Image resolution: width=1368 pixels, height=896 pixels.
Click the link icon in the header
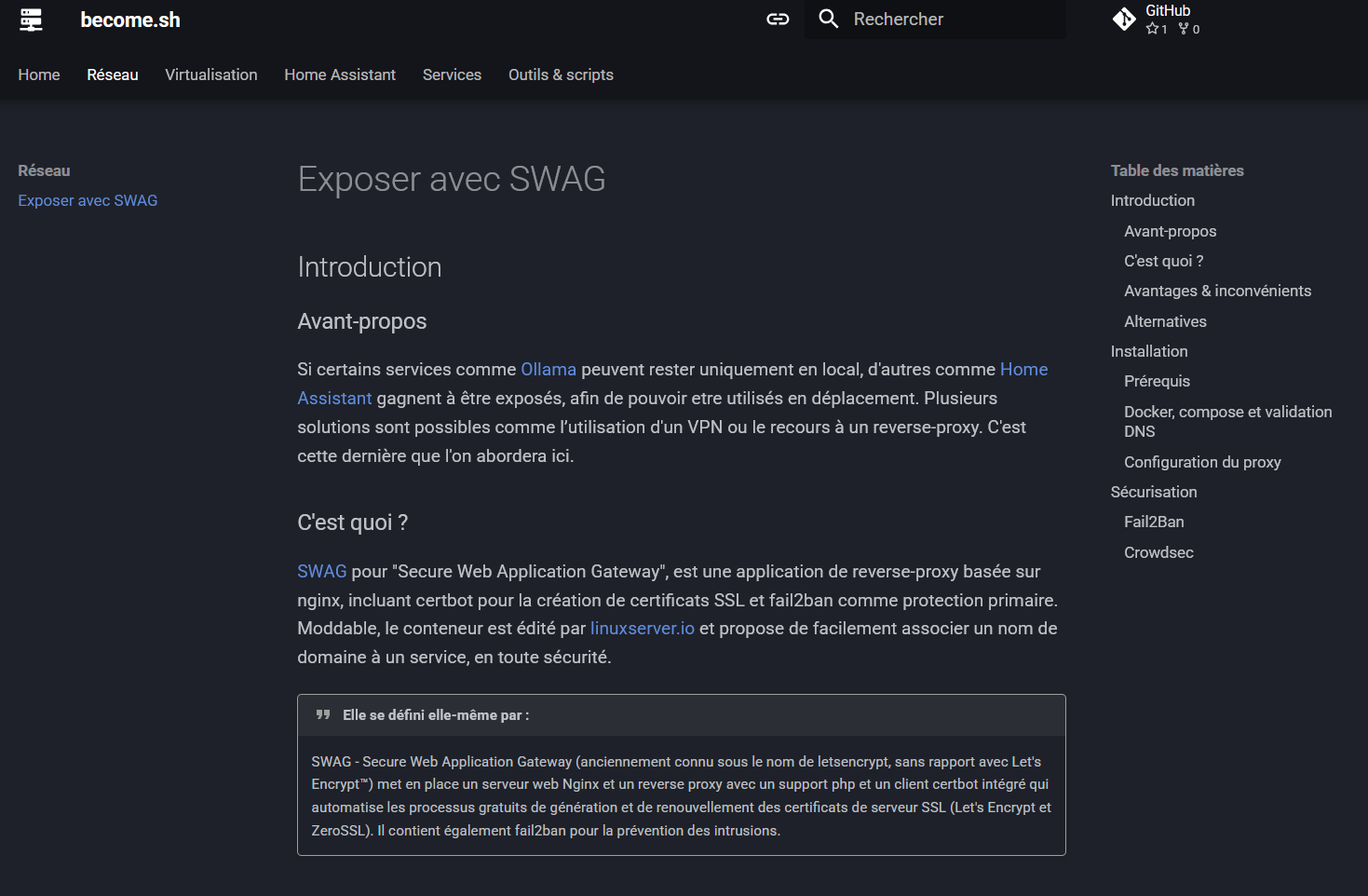(x=778, y=20)
